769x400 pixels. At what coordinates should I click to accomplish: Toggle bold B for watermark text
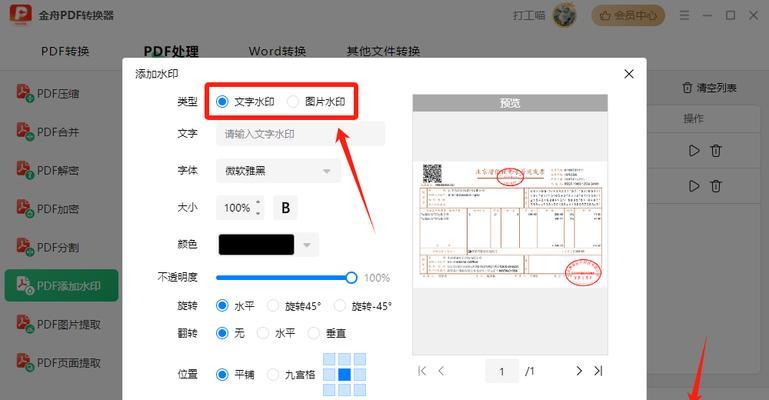point(285,208)
